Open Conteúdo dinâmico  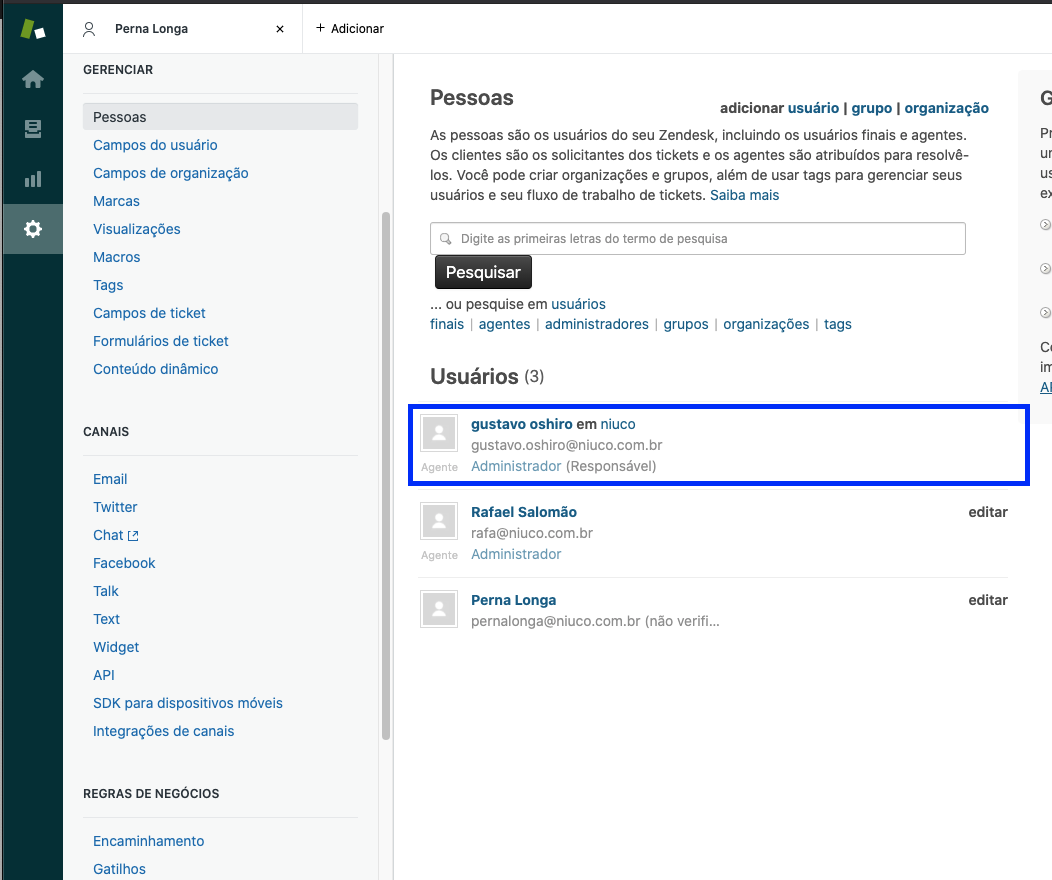[155, 369]
